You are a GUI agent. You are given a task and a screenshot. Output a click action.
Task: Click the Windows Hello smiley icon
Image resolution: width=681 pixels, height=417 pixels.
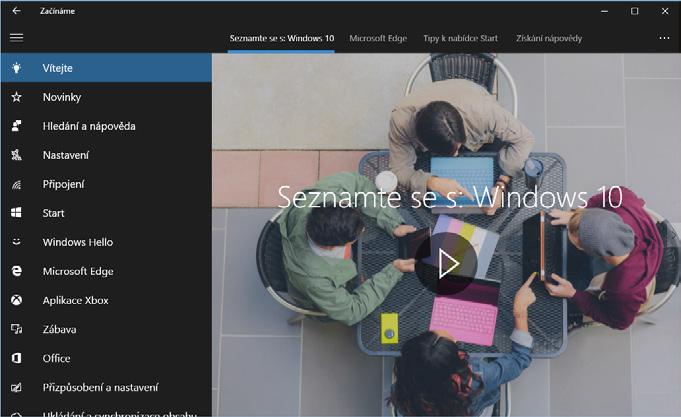point(17,242)
